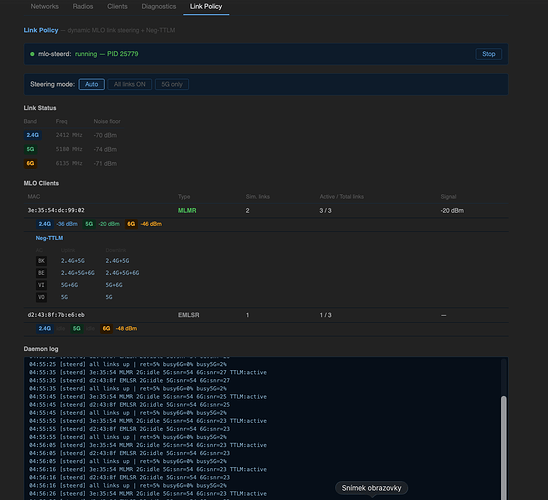
Task: Click the 5G badge under the MLMR client
Action: click(x=89, y=224)
